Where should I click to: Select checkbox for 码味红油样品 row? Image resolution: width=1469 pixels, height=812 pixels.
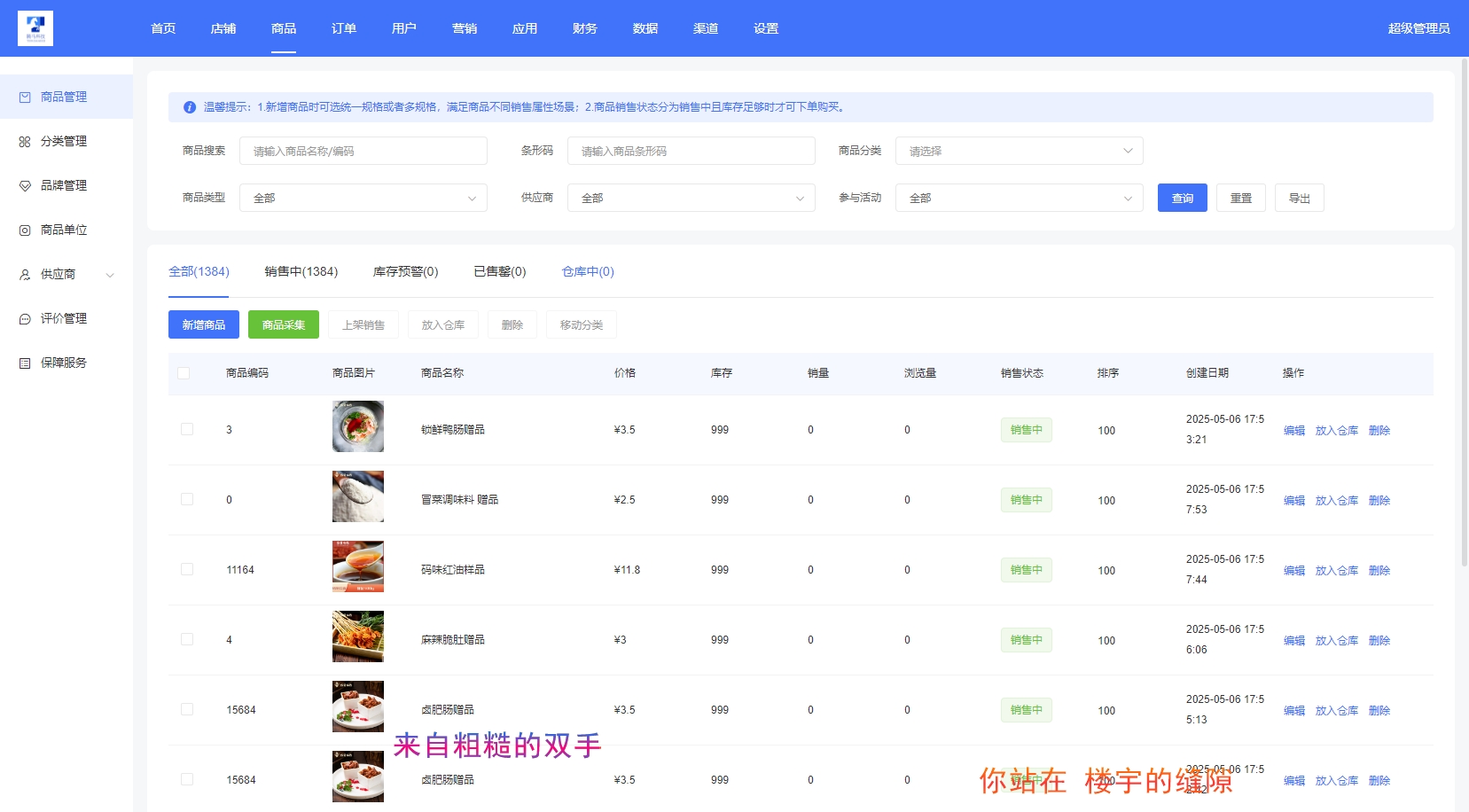click(x=187, y=569)
